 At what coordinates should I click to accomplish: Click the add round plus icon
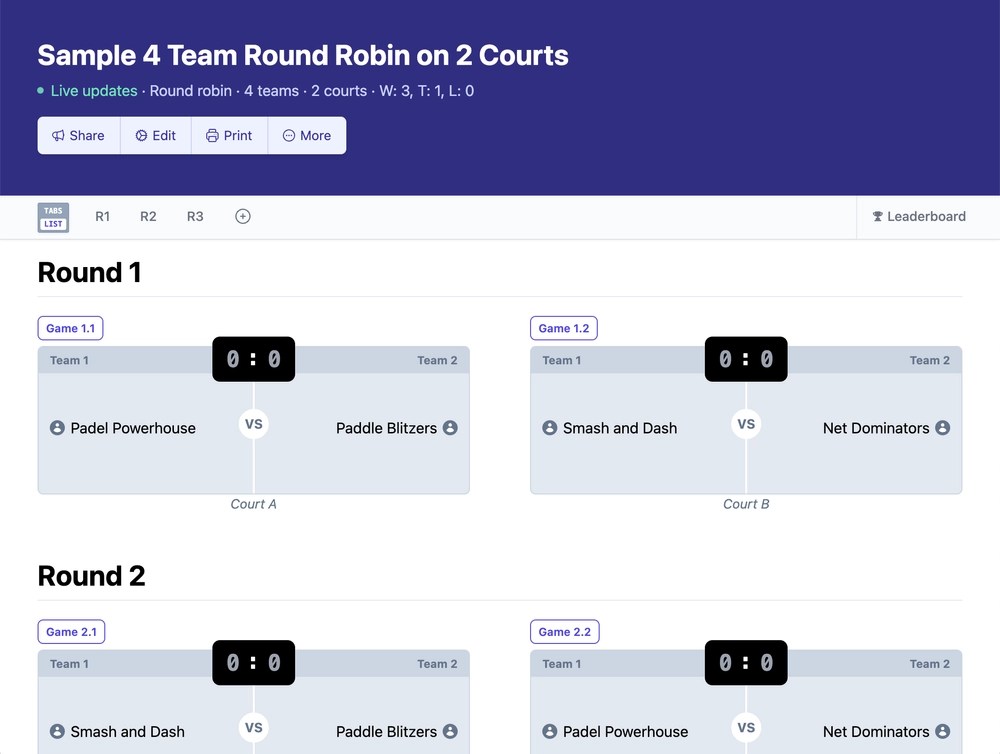(x=243, y=216)
